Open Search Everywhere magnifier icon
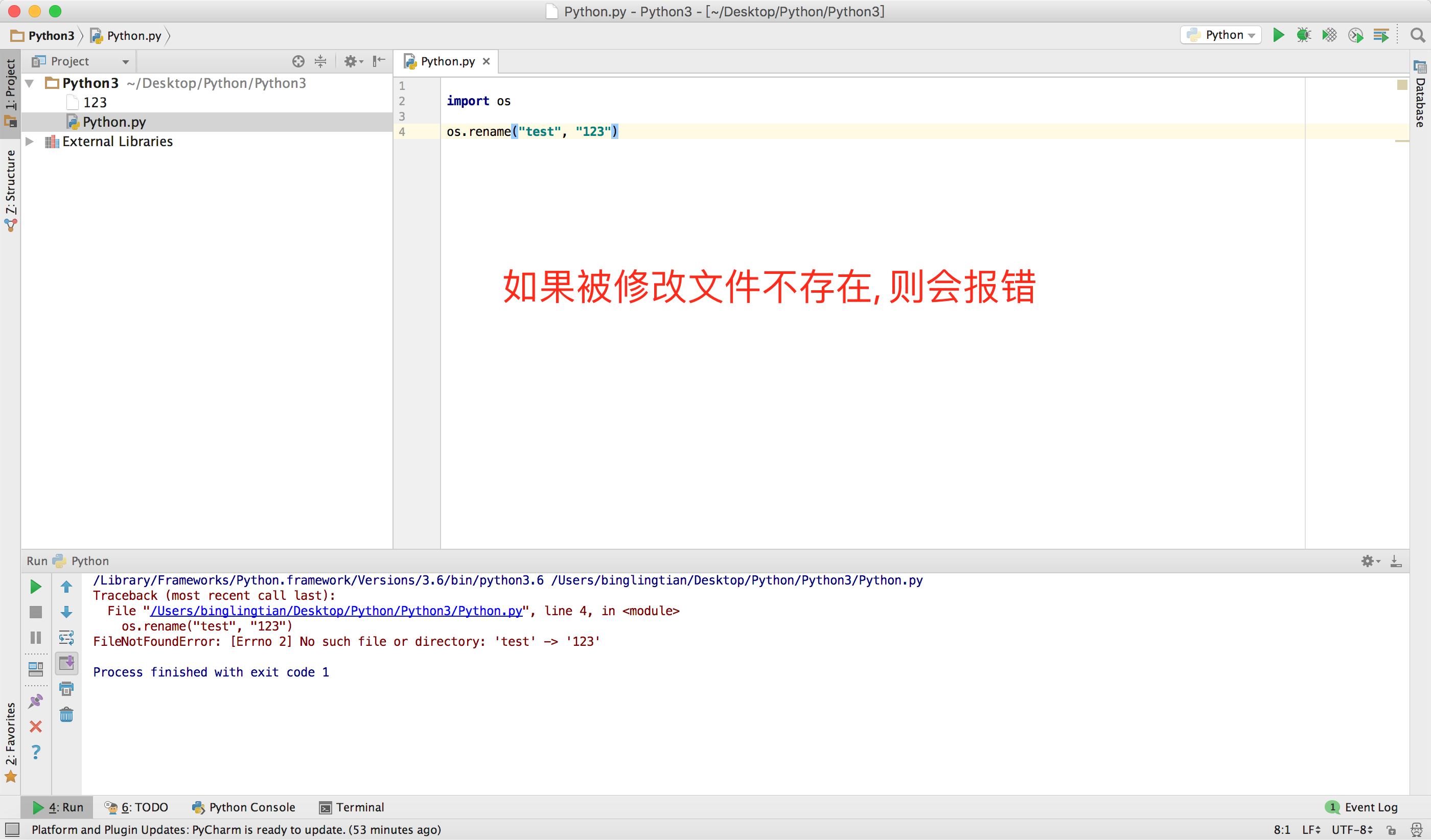Screen dimensions: 1431x840 tap(1417, 35)
